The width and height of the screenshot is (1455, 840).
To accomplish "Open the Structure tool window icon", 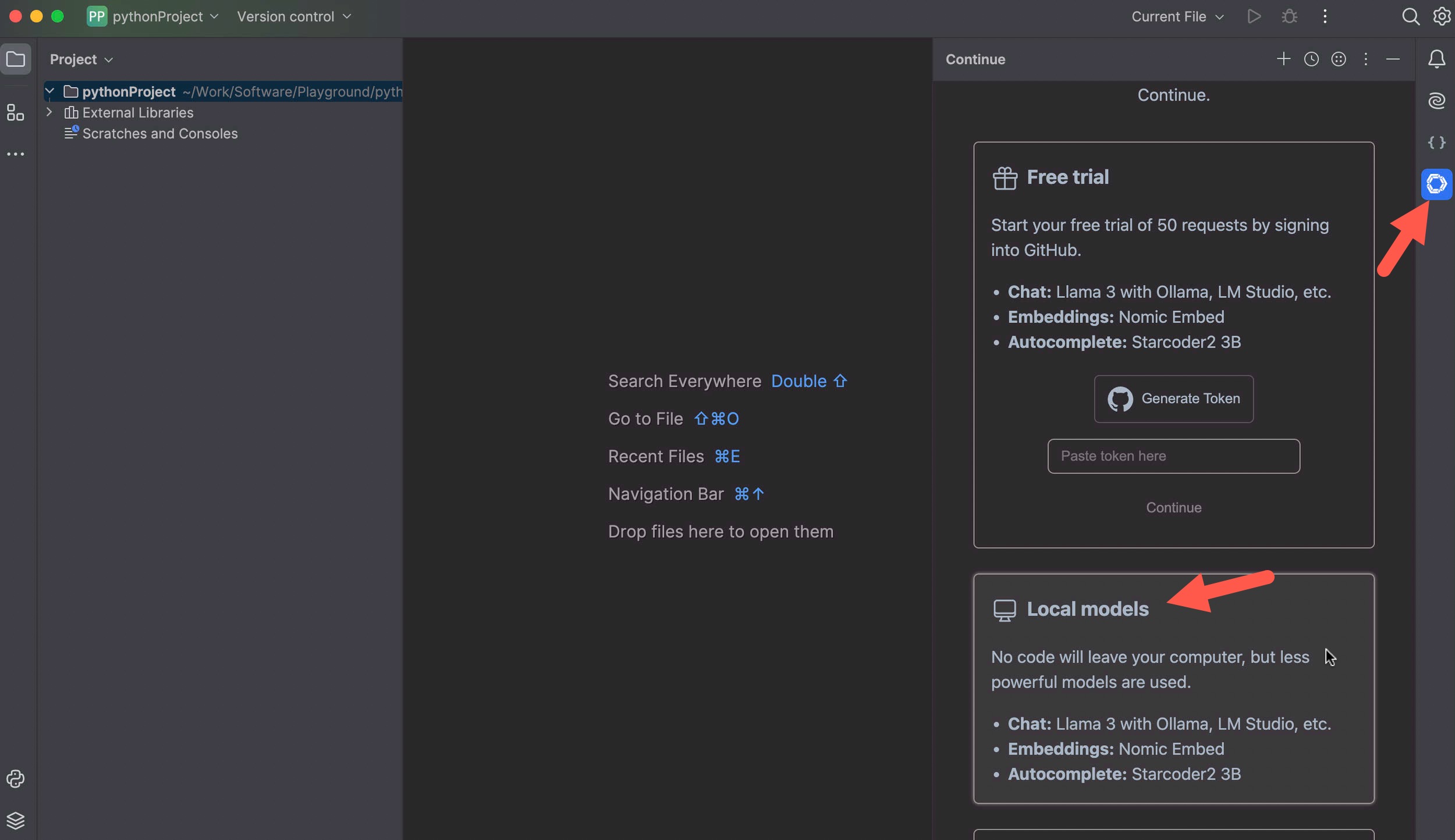I will (x=16, y=112).
